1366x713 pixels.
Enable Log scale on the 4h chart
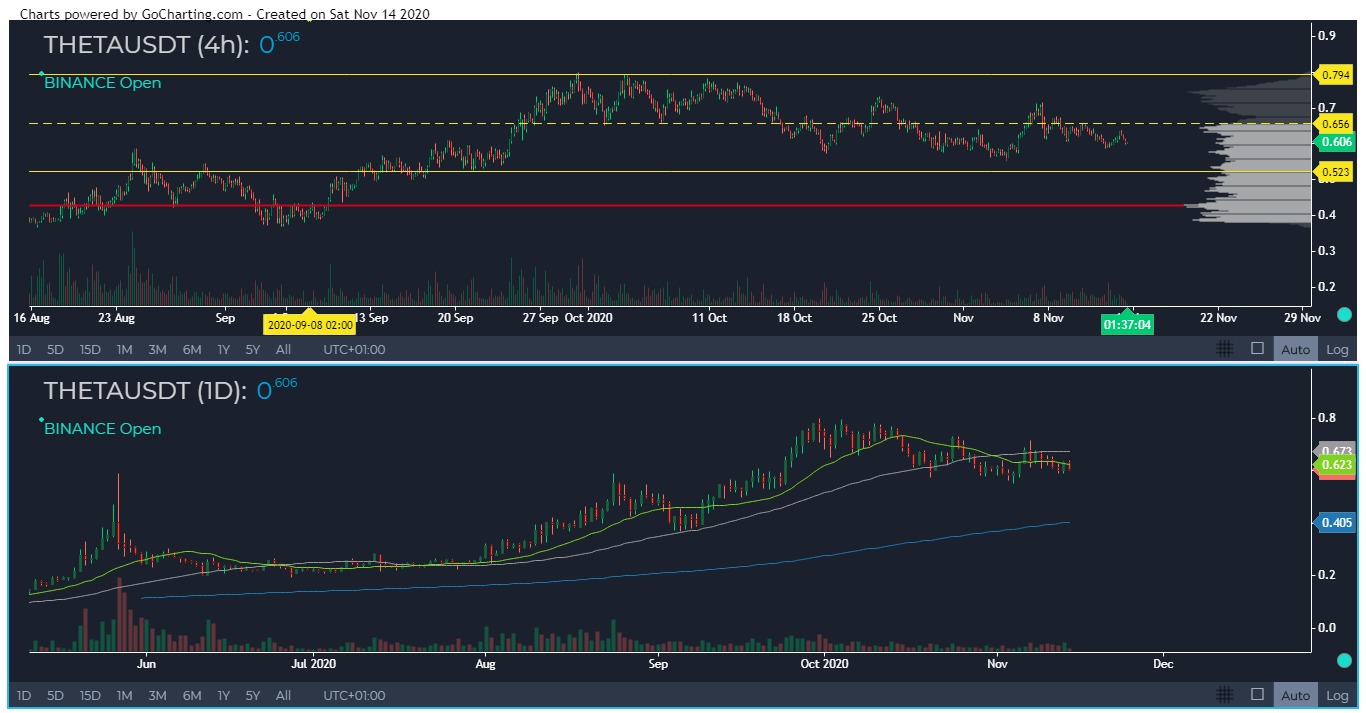(1337, 349)
